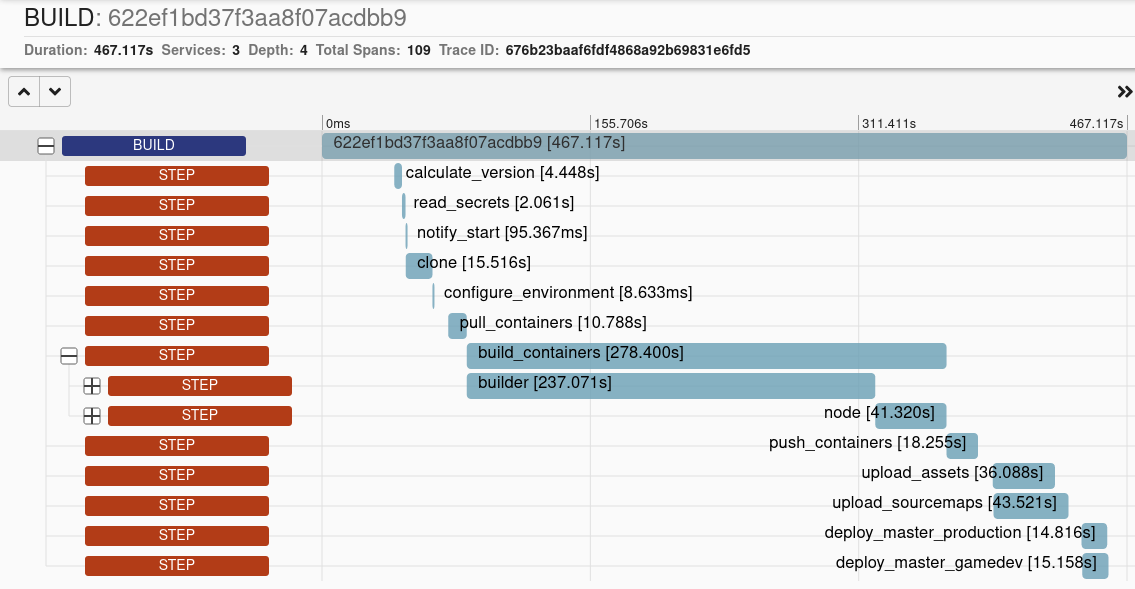This screenshot has width=1135, height=589.
Task: Select STEP label for deploy_master_gamedev row
Action: point(177,566)
